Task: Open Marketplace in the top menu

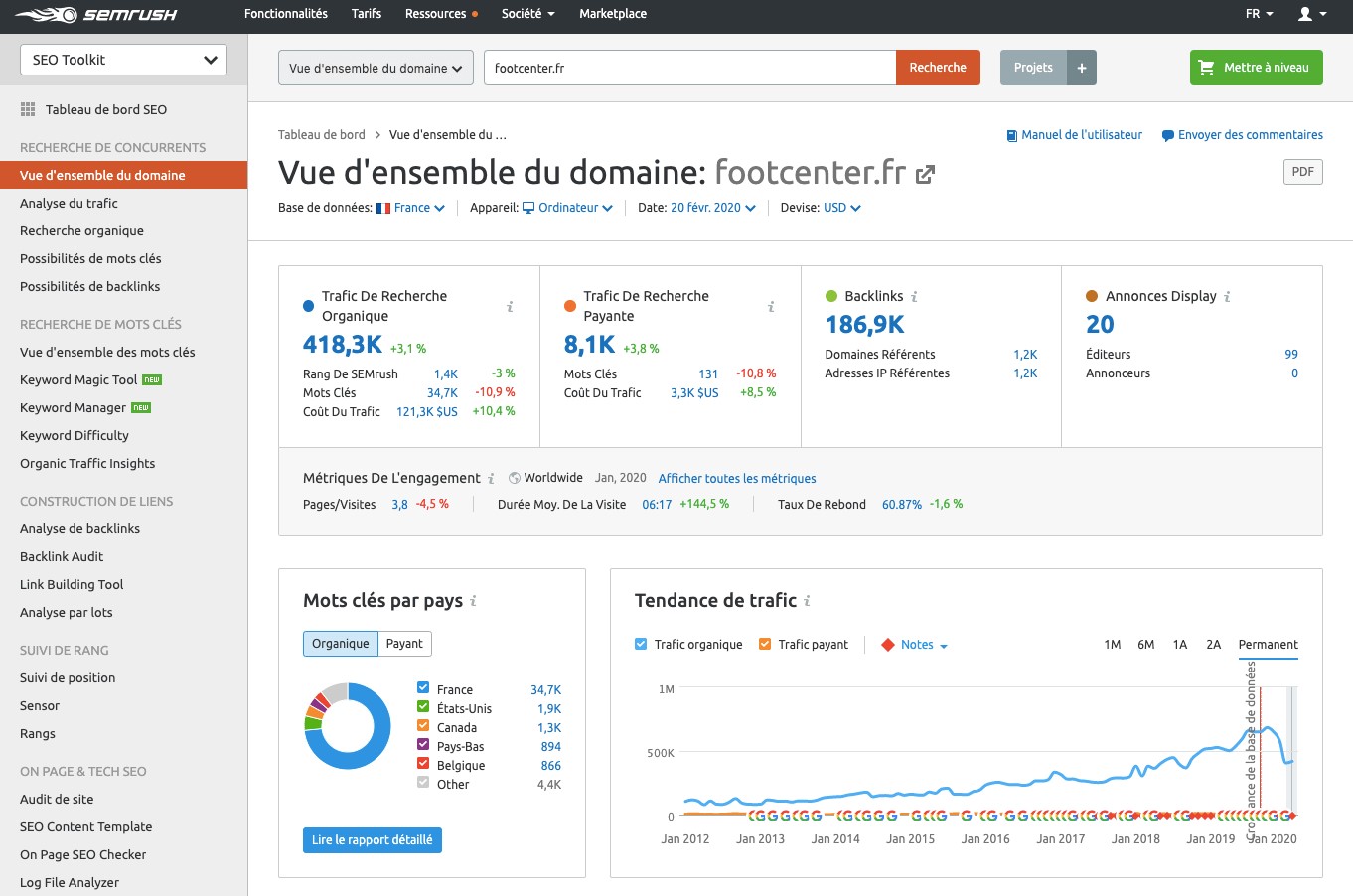Action: (x=613, y=14)
